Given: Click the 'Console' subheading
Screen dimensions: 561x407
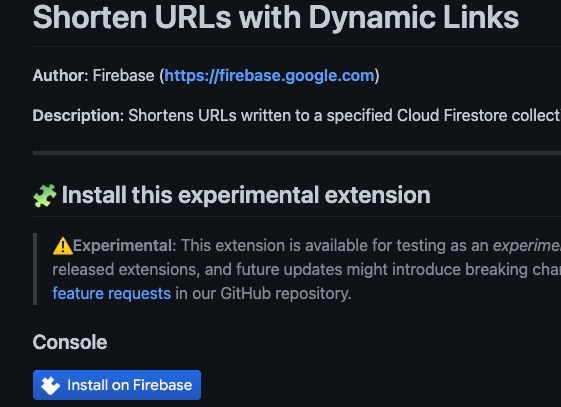Looking at the screenshot, I should click(70, 342).
